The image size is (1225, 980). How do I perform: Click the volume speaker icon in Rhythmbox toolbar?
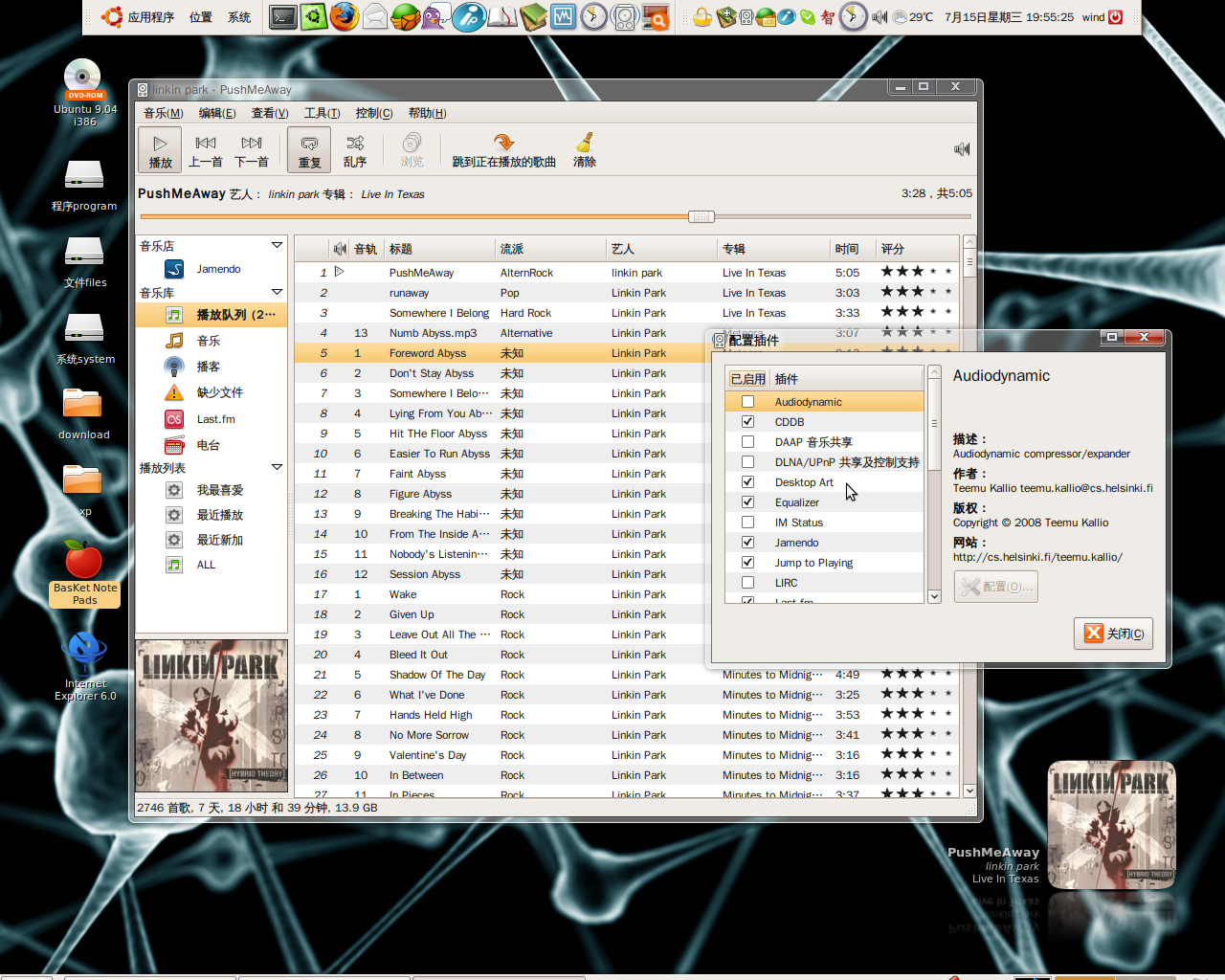(x=962, y=148)
